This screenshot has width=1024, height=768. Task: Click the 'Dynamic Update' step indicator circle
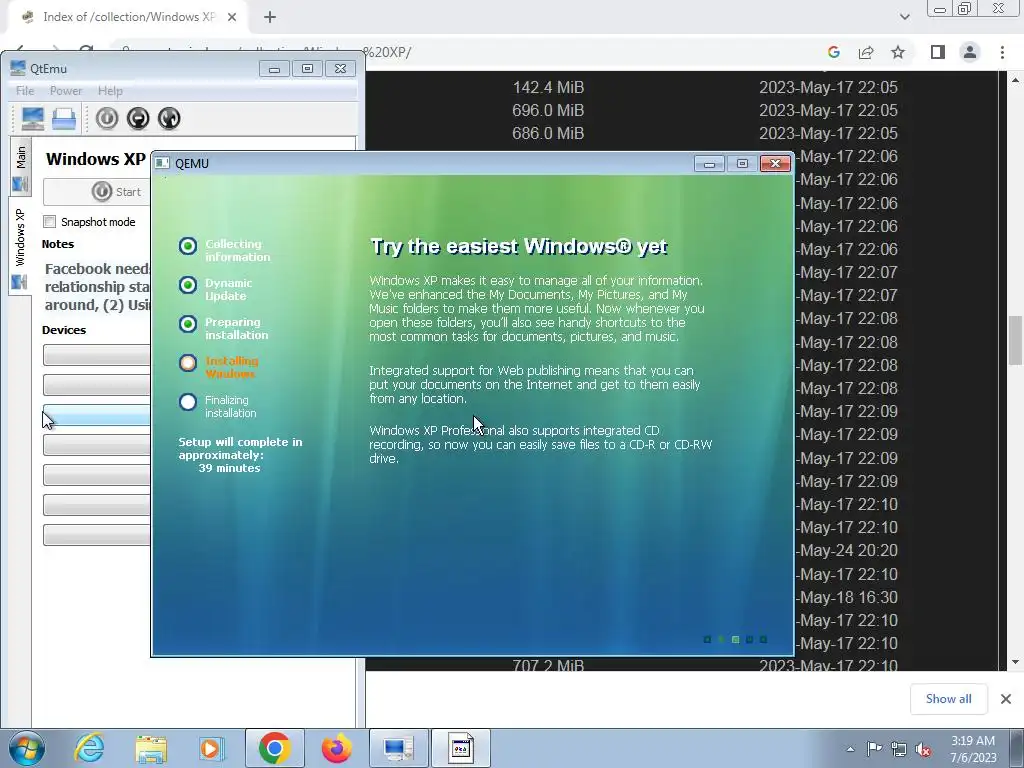187,285
